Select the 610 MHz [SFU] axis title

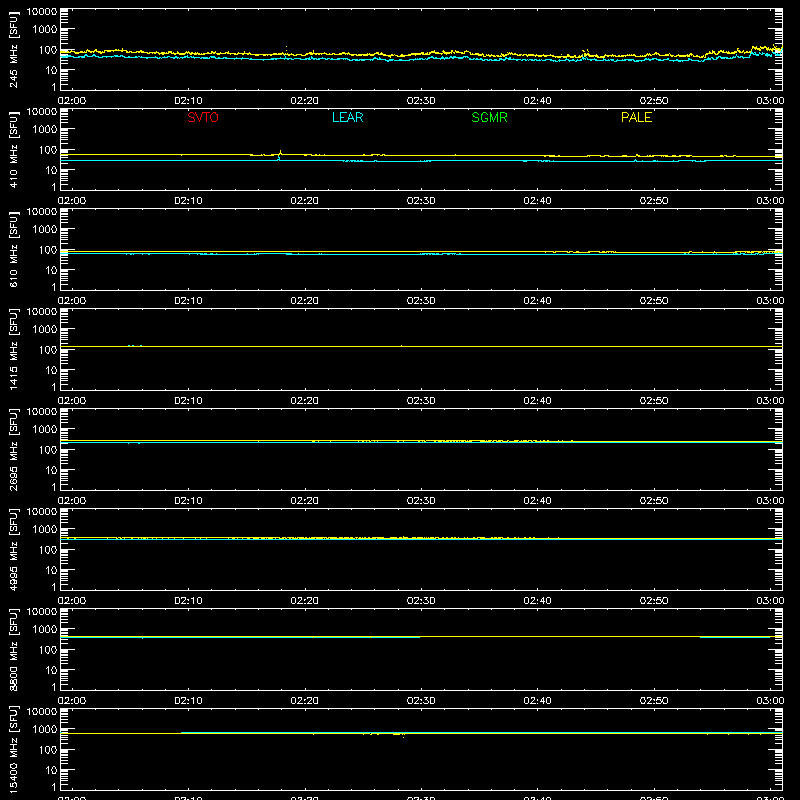[13, 250]
